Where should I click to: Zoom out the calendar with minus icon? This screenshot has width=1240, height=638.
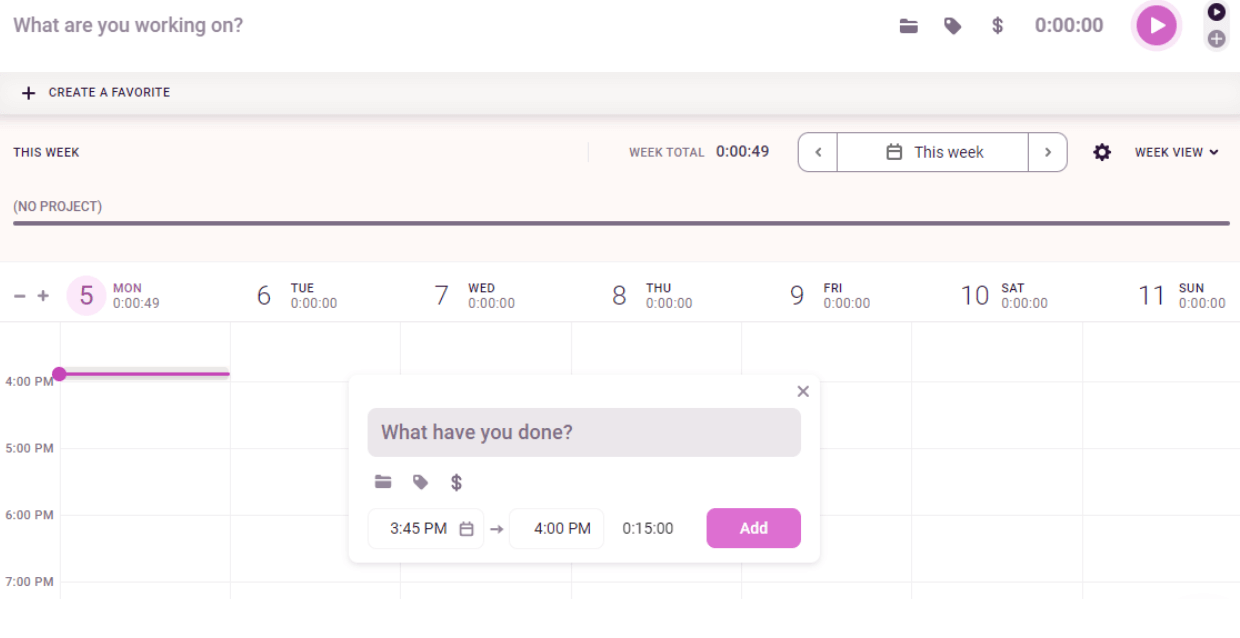(20, 296)
